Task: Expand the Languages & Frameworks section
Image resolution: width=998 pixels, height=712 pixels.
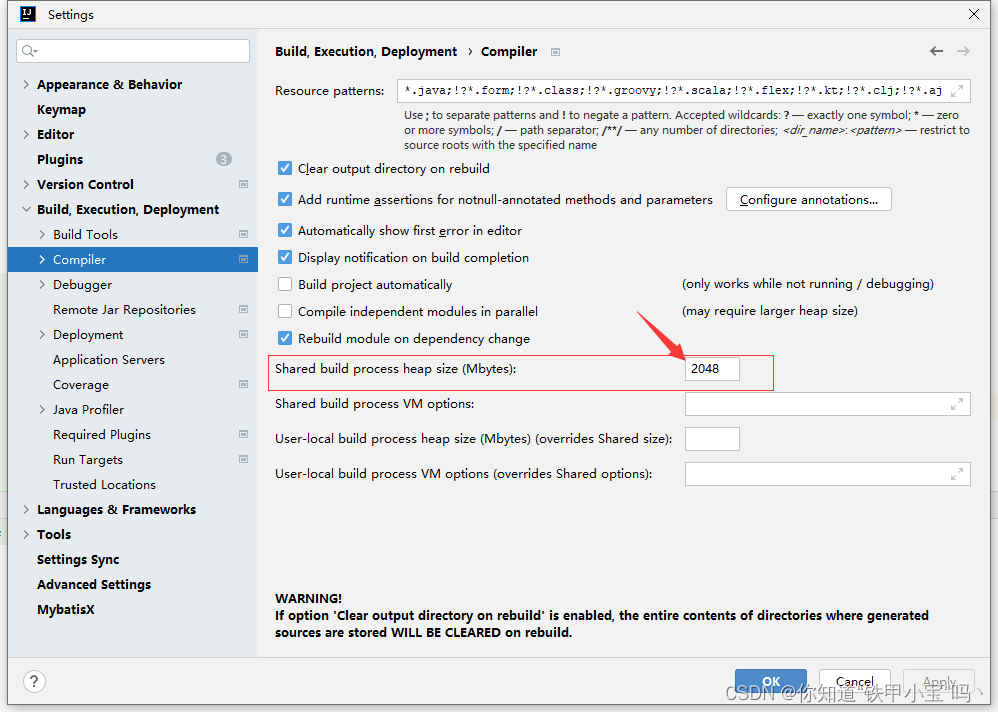Action: click(x=26, y=510)
